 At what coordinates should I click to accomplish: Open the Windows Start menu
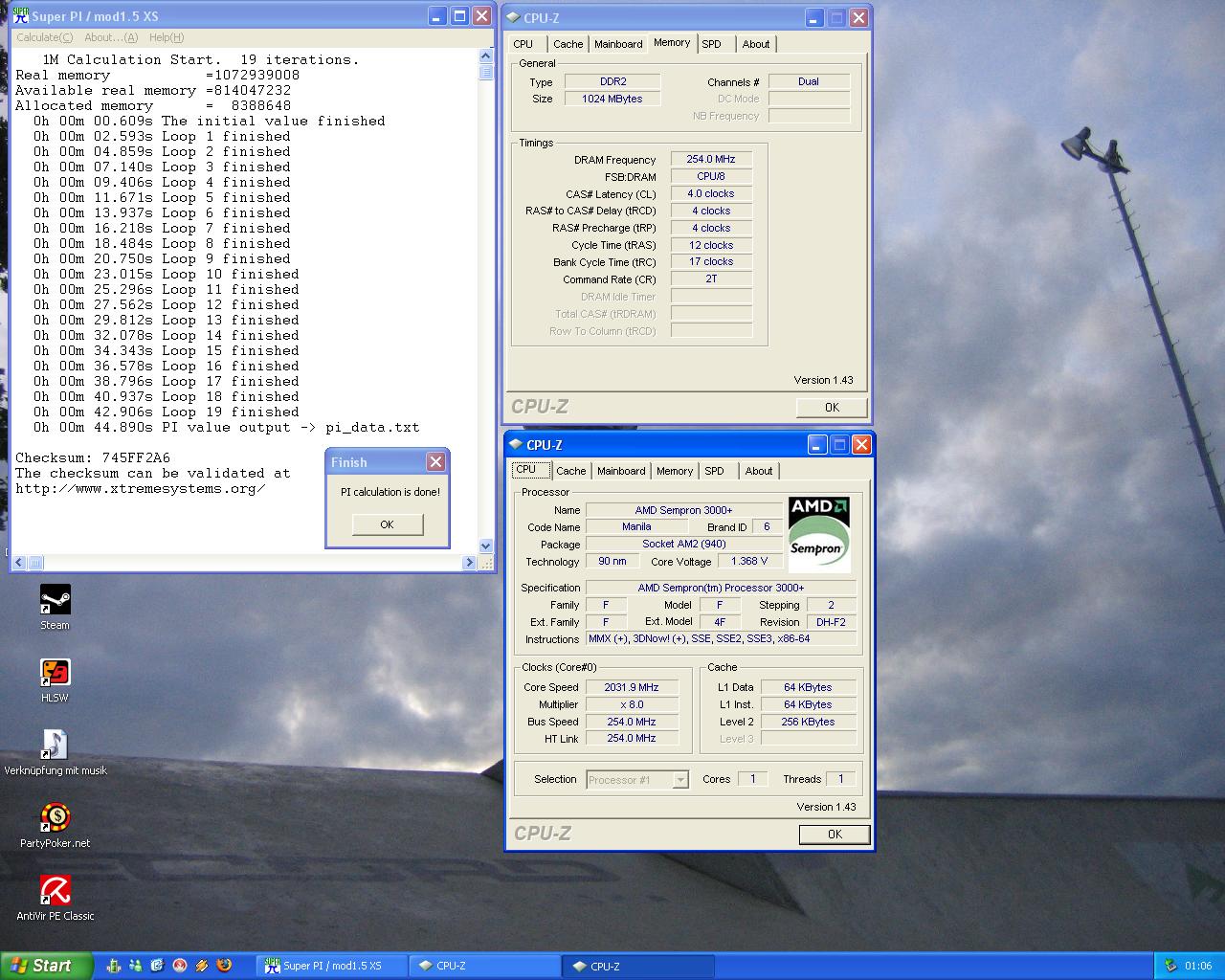click(47, 966)
